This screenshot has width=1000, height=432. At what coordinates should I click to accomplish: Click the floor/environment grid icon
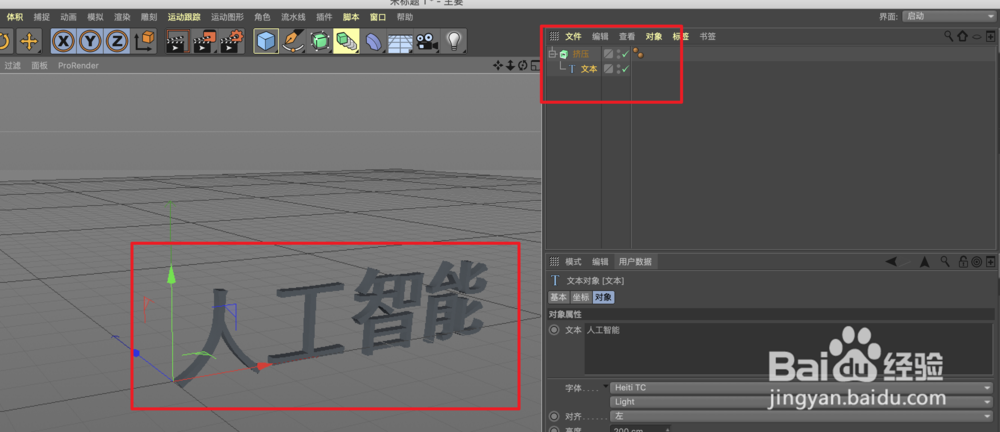pyautogui.click(x=400, y=41)
